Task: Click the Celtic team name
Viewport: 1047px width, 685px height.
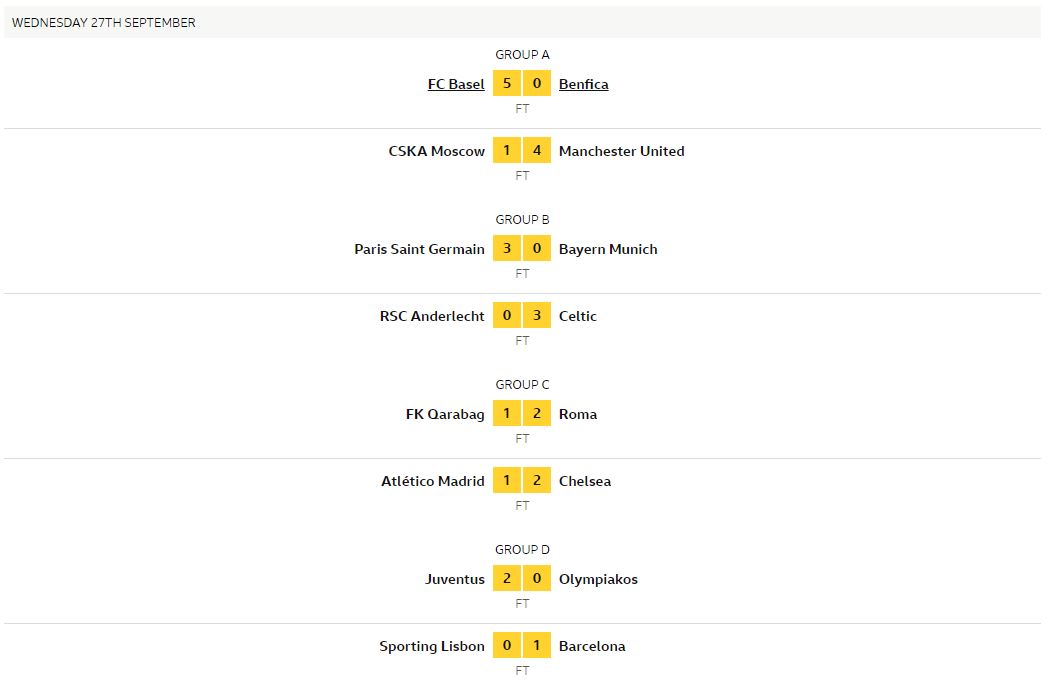Action: point(577,316)
